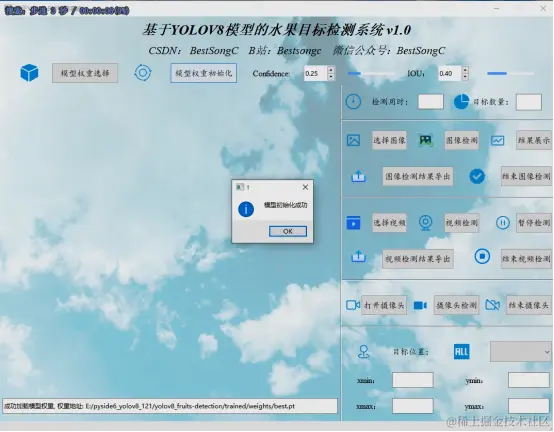Click the location pin icon beside 目标位置

pyautogui.click(x=364, y=352)
